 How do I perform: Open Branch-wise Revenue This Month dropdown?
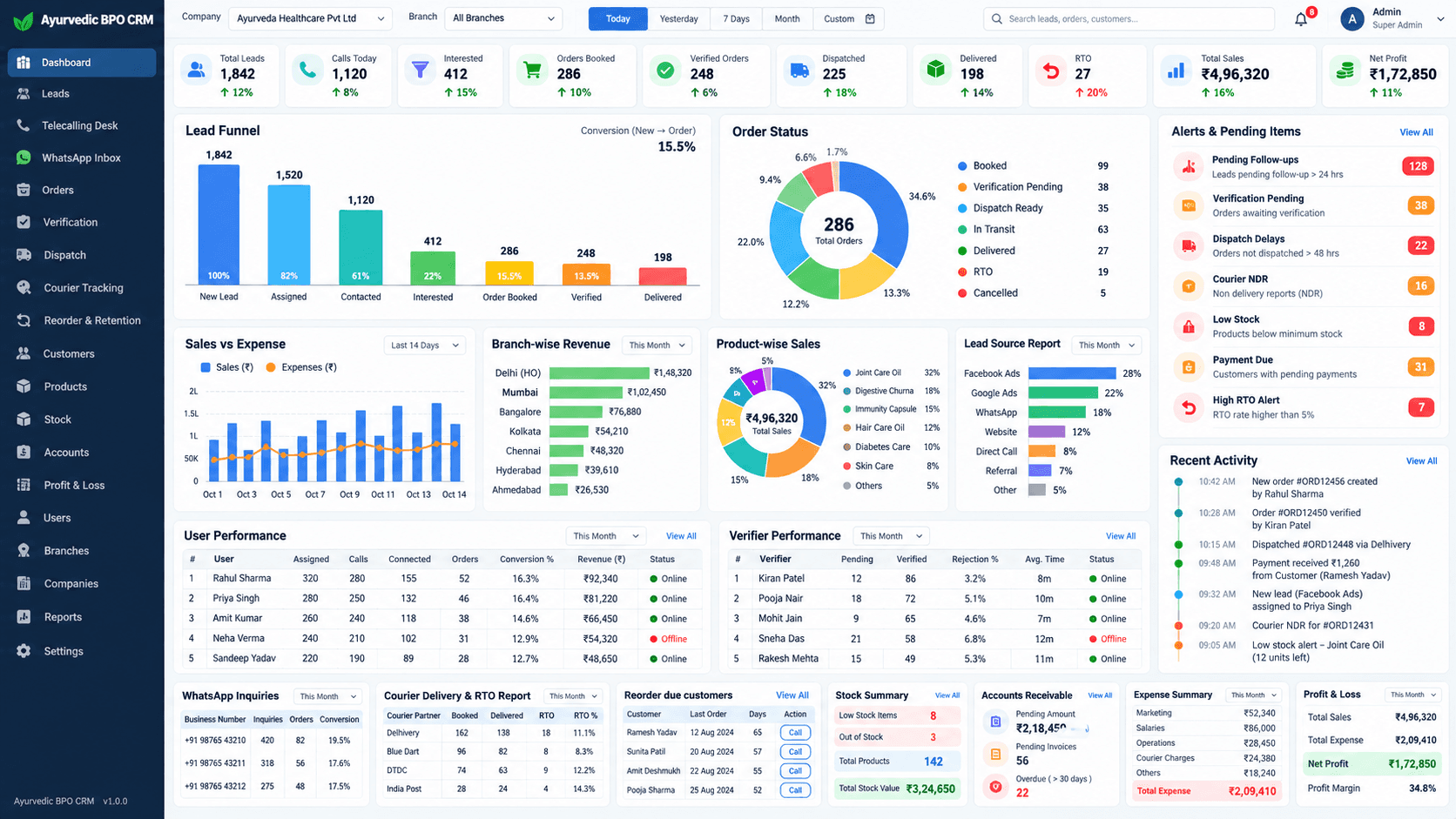pos(657,346)
